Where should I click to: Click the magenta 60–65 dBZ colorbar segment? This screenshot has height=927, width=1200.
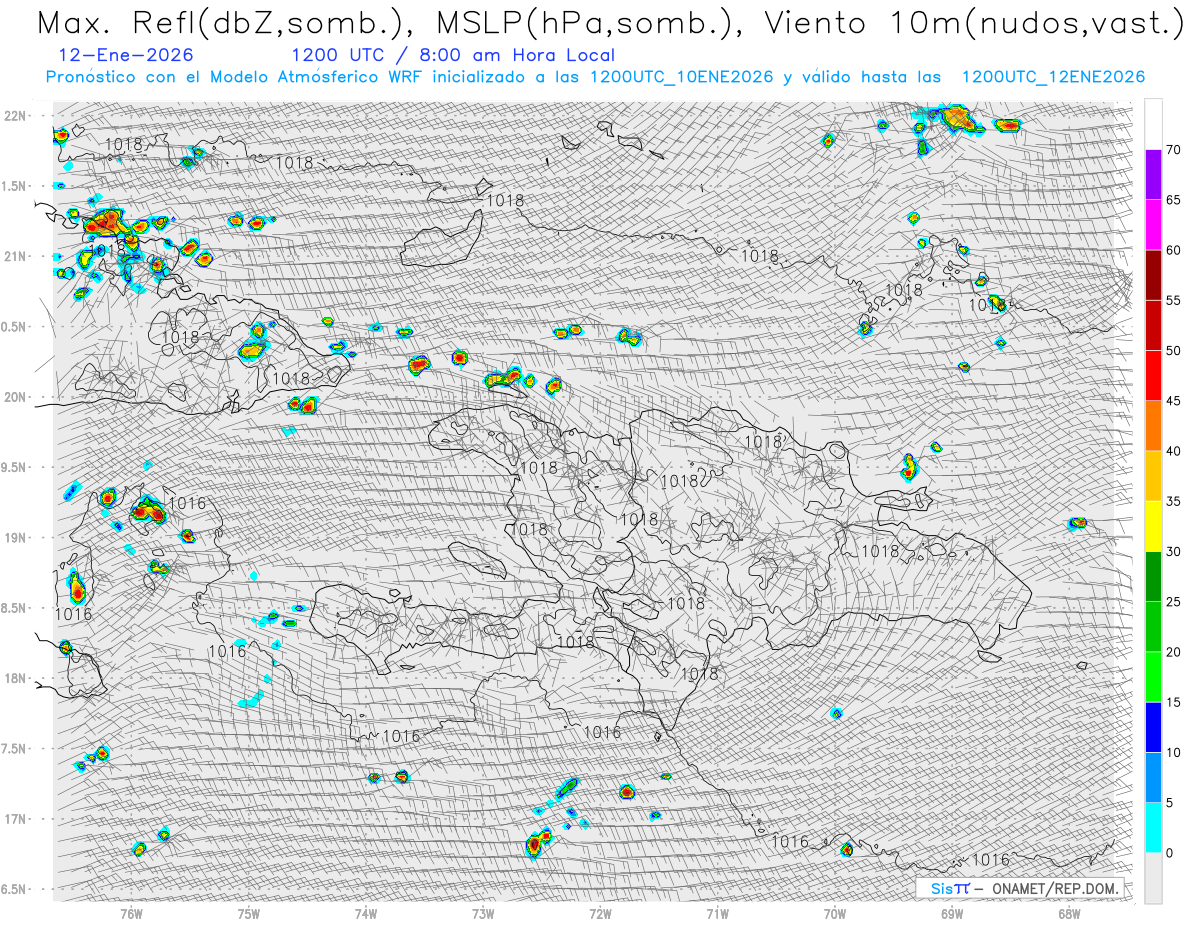pyautogui.click(x=1153, y=225)
